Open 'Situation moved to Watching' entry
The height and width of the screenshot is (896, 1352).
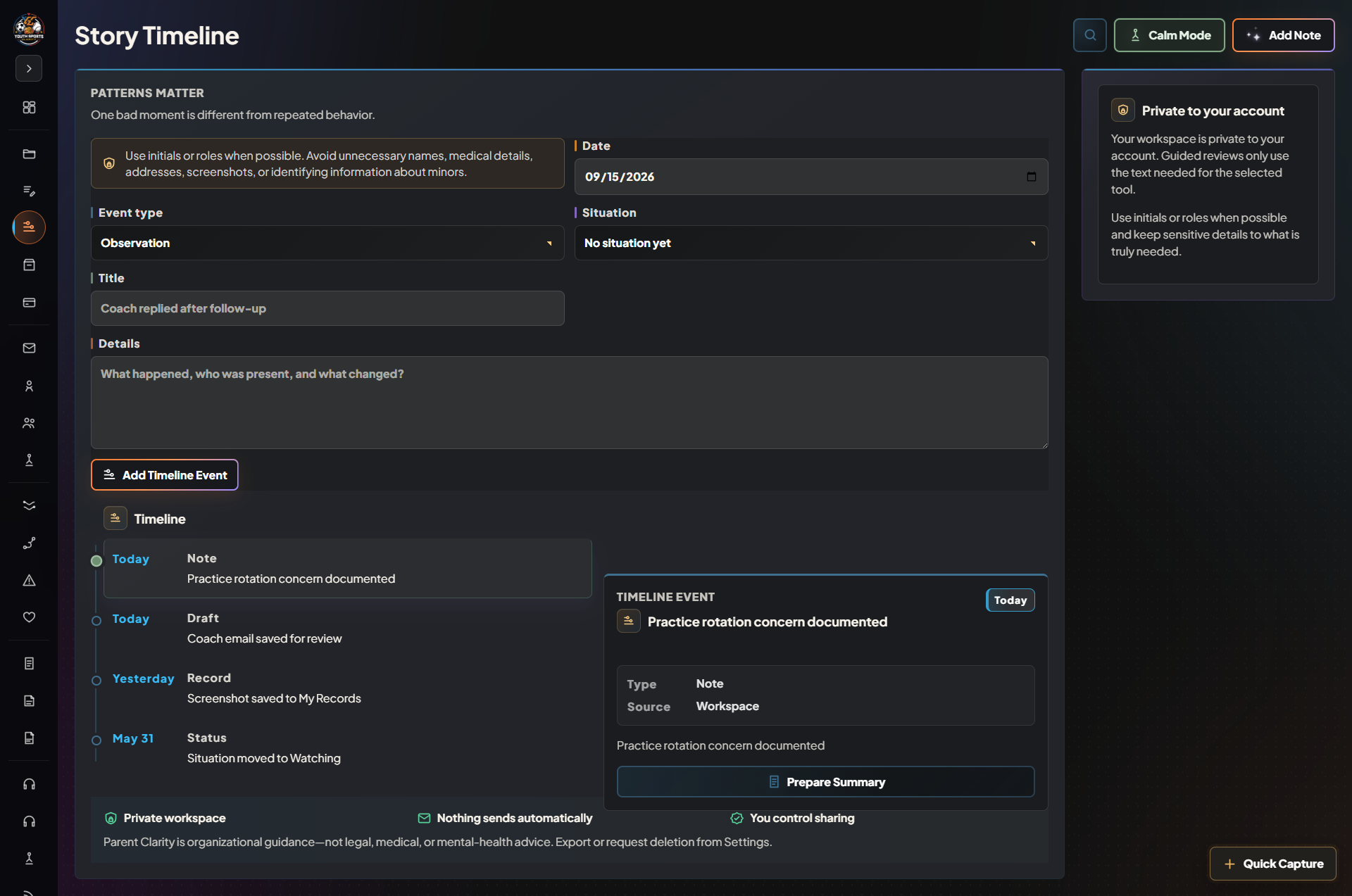[x=347, y=748]
